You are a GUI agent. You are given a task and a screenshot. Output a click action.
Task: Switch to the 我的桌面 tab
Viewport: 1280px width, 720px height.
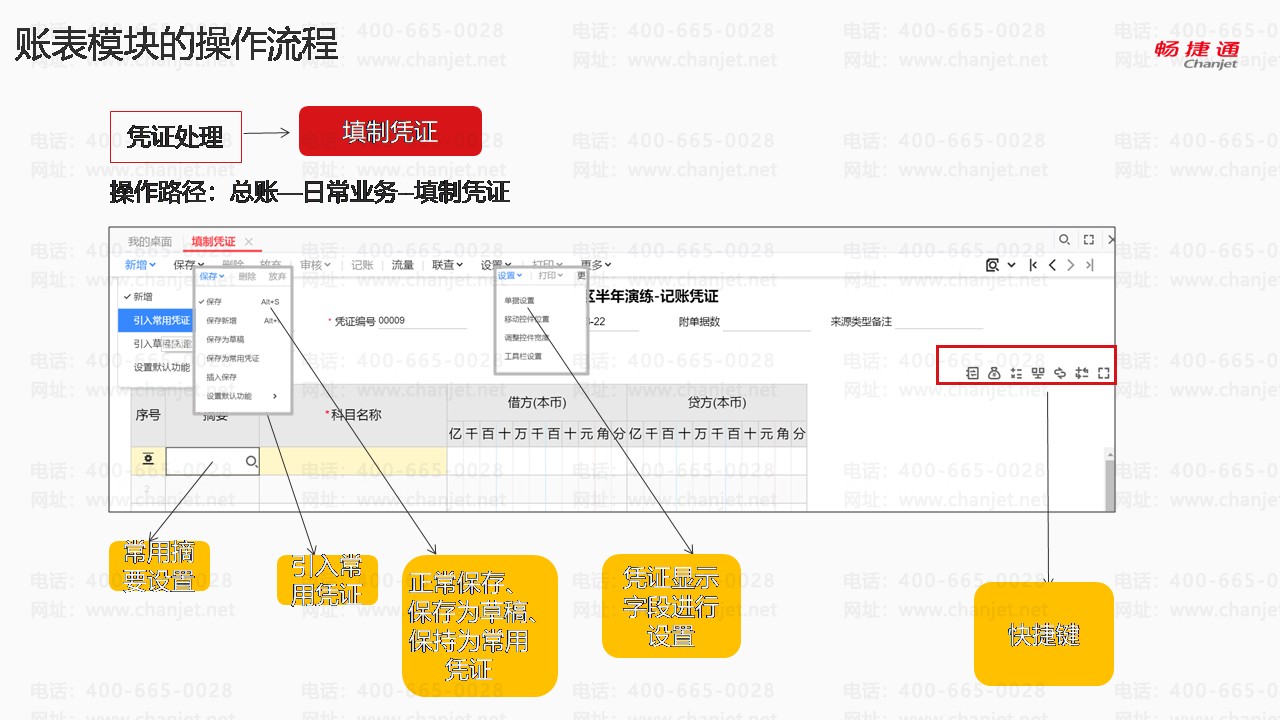(x=150, y=242)
